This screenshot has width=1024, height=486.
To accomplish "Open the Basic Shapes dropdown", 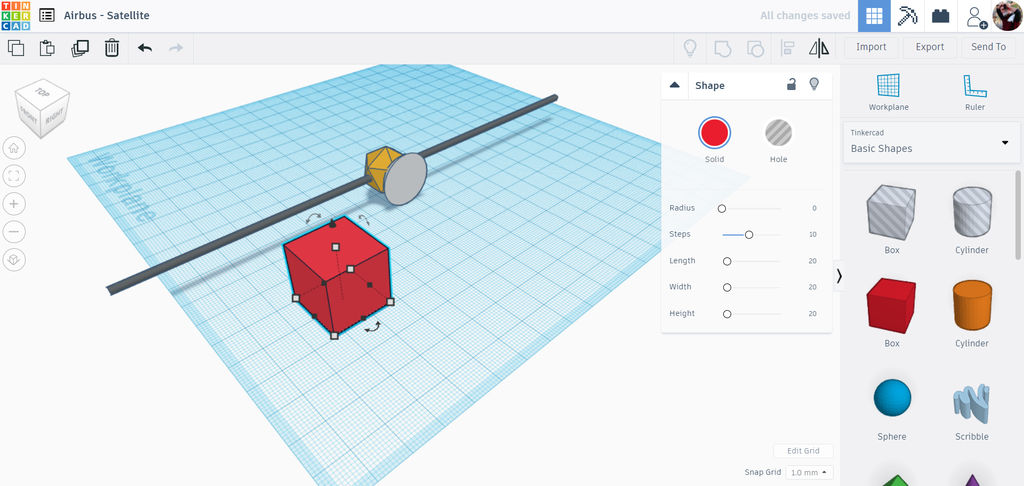I will click(931, 142).
